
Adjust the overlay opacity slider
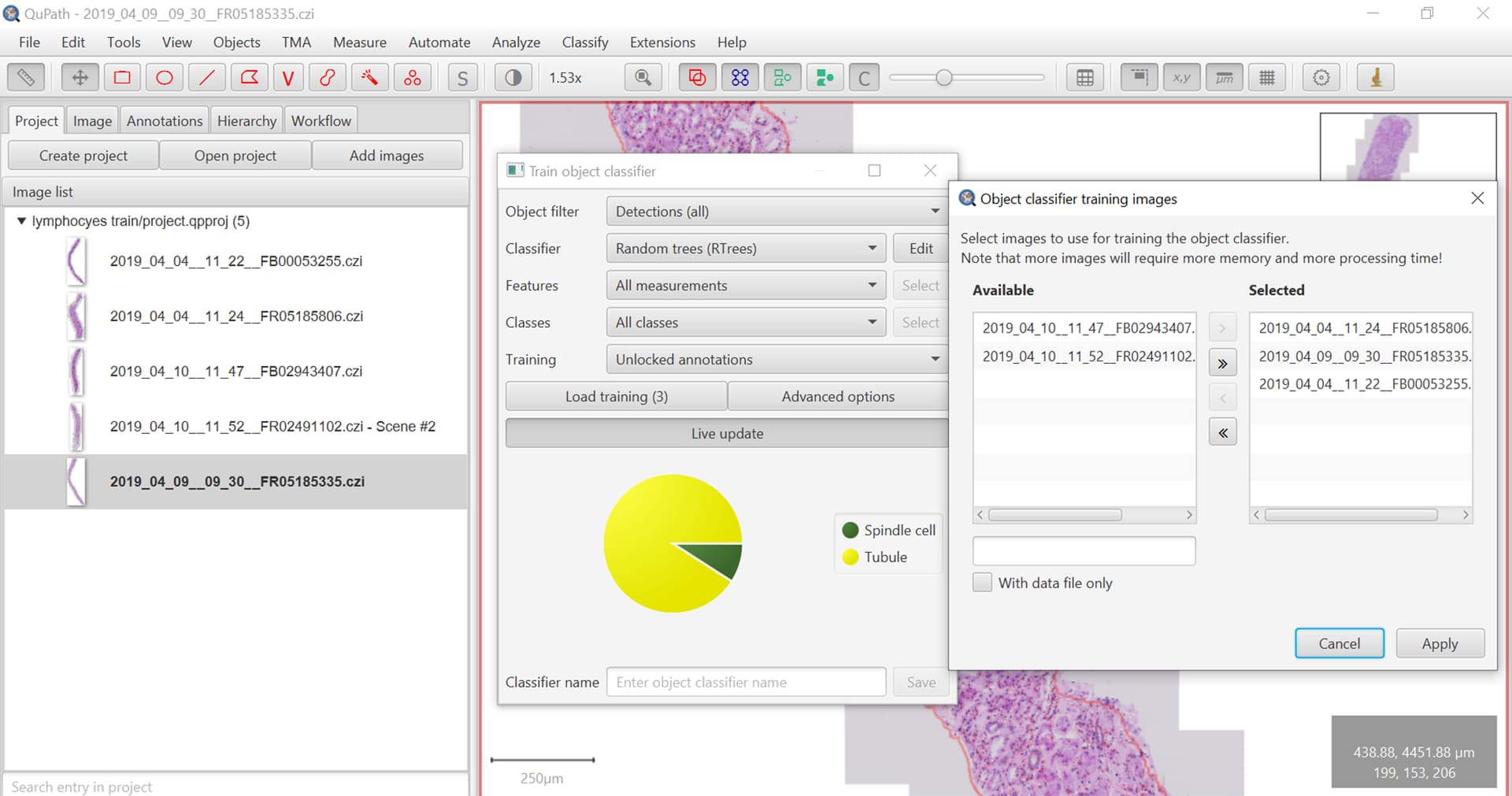[945, 77]
